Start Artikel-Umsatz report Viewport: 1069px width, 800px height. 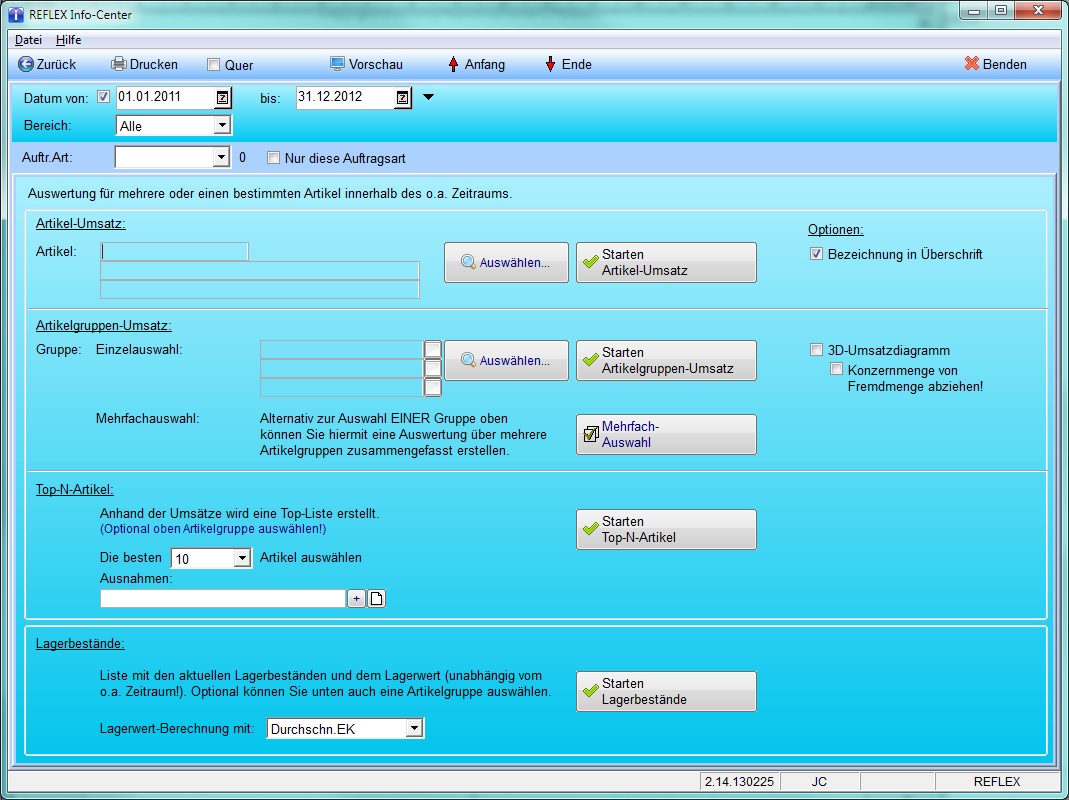(666, 263)
